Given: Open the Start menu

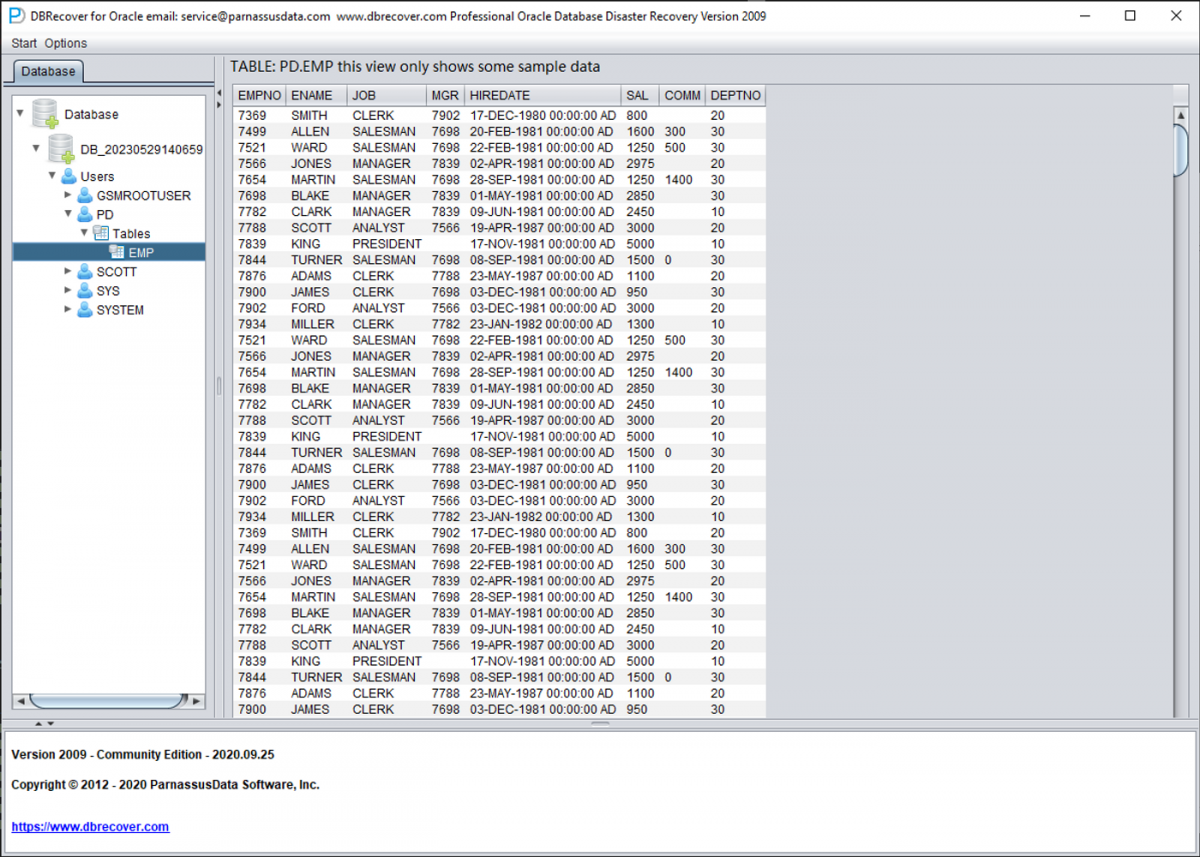Looking at the screenshot, I should click(23, 43).
